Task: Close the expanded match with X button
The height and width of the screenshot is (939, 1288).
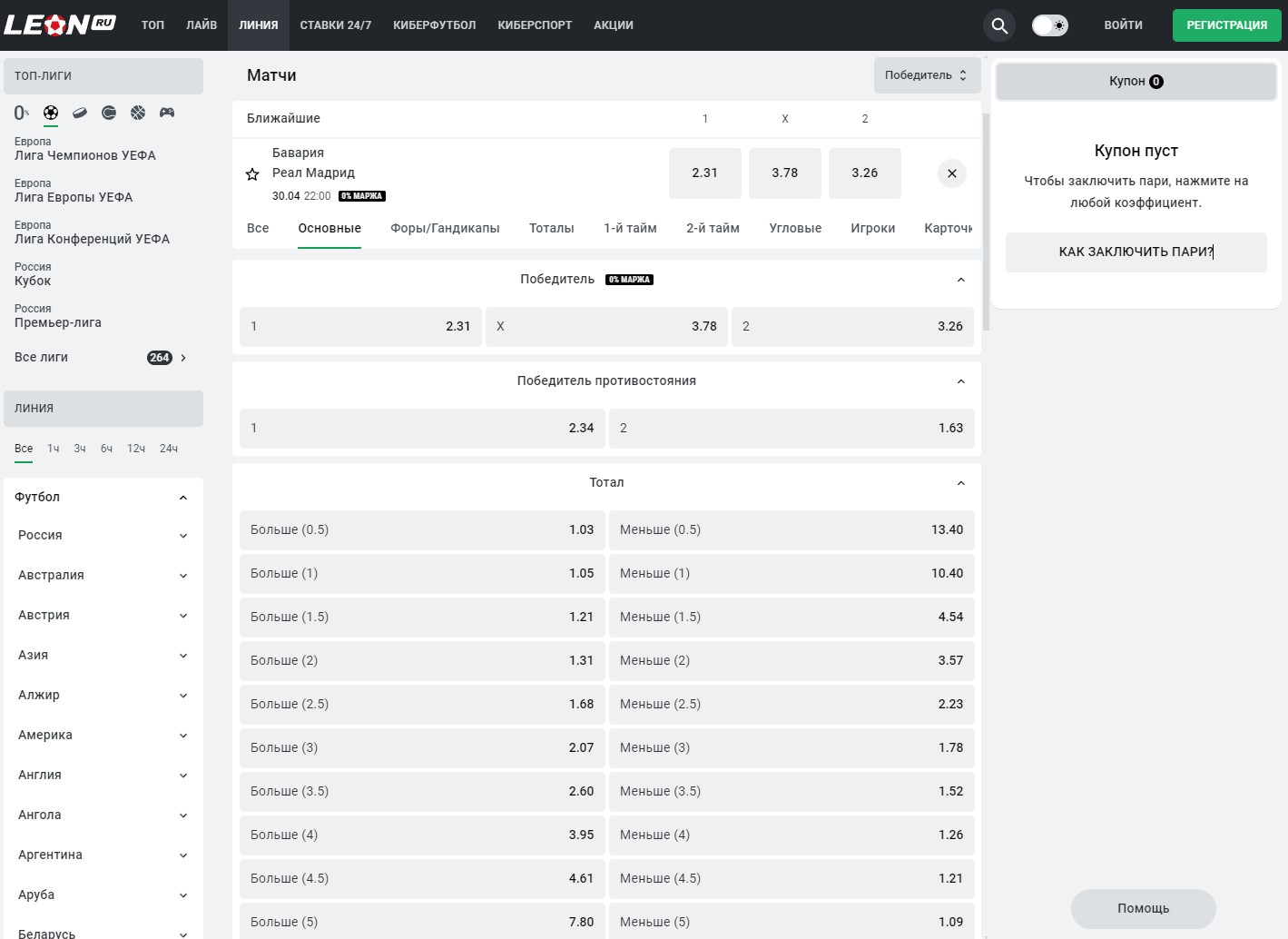Action: point(951,173)
